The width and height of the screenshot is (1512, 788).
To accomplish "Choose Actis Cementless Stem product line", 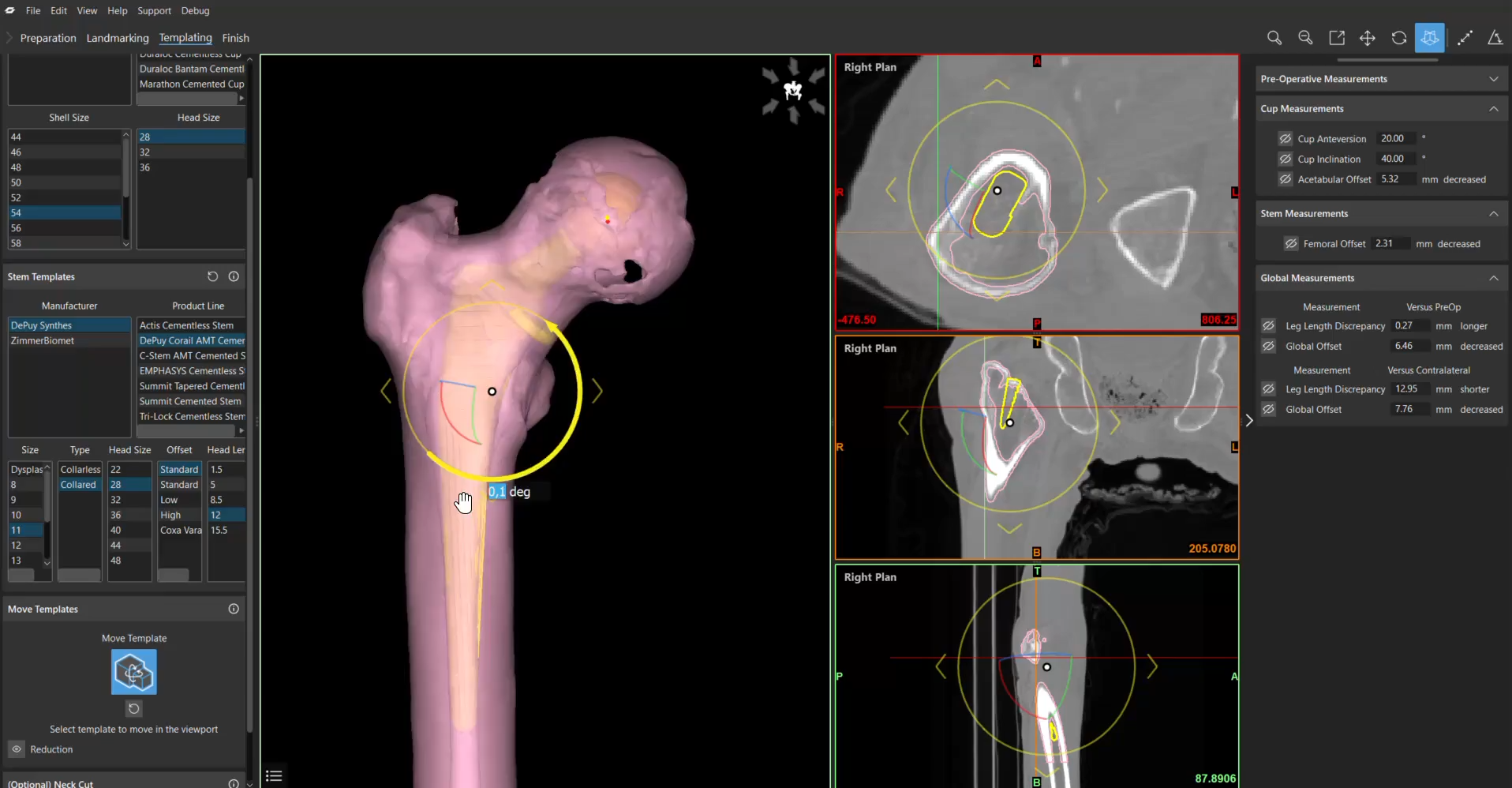I will tap(191, 325).
